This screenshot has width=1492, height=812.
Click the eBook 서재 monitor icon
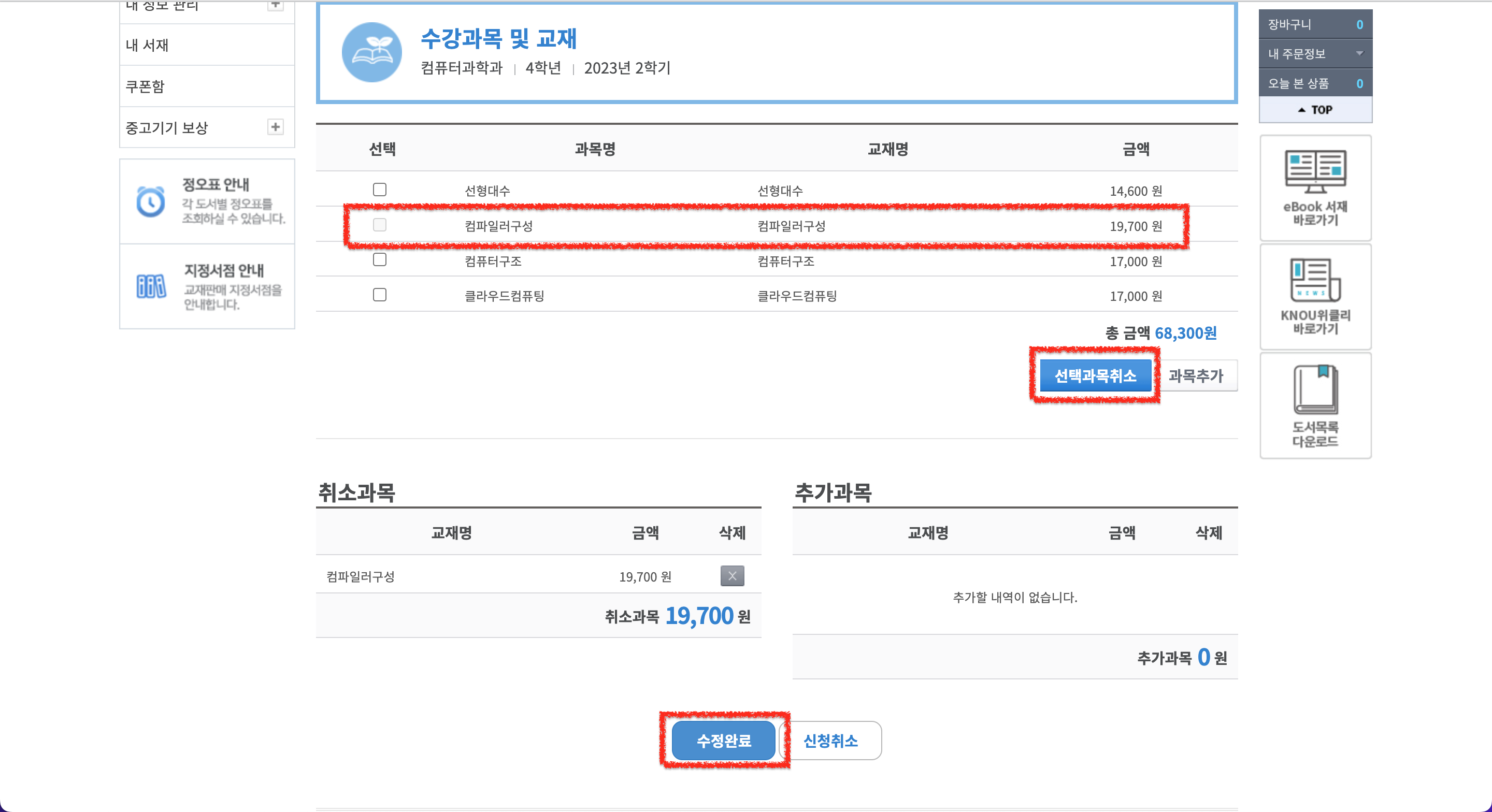click(x=1315, y=171)
